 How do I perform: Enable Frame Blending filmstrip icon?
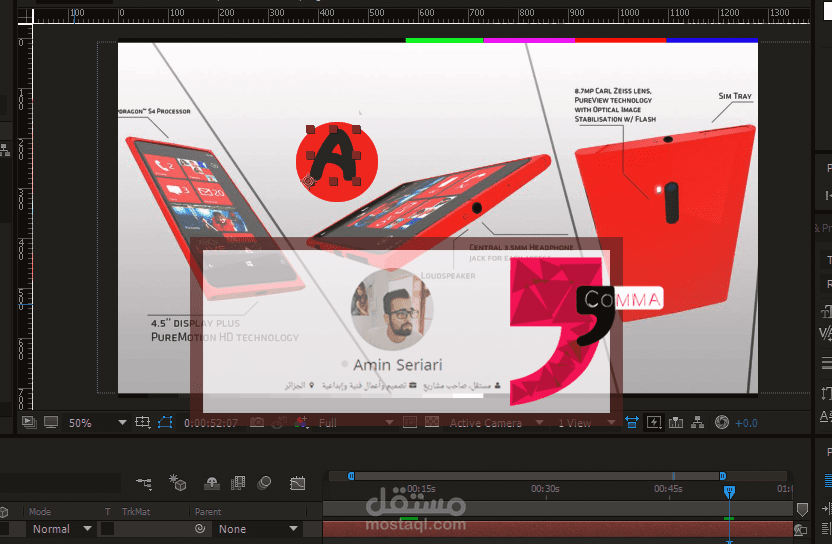238,483
